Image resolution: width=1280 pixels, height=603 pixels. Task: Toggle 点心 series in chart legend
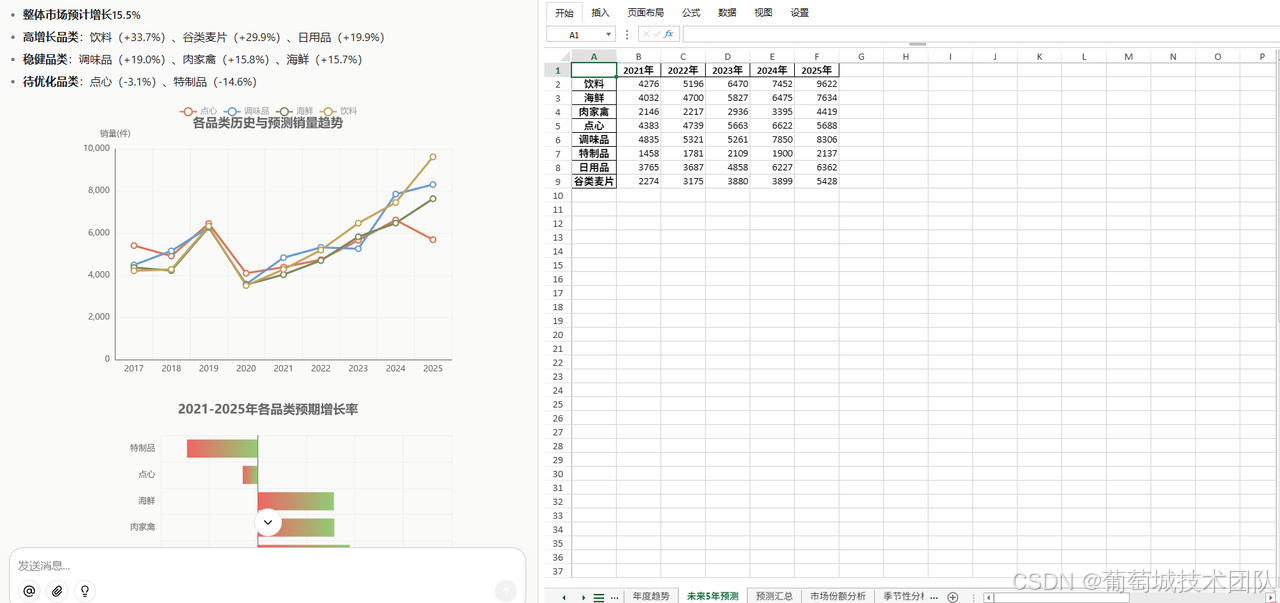(x=199, y=111)
